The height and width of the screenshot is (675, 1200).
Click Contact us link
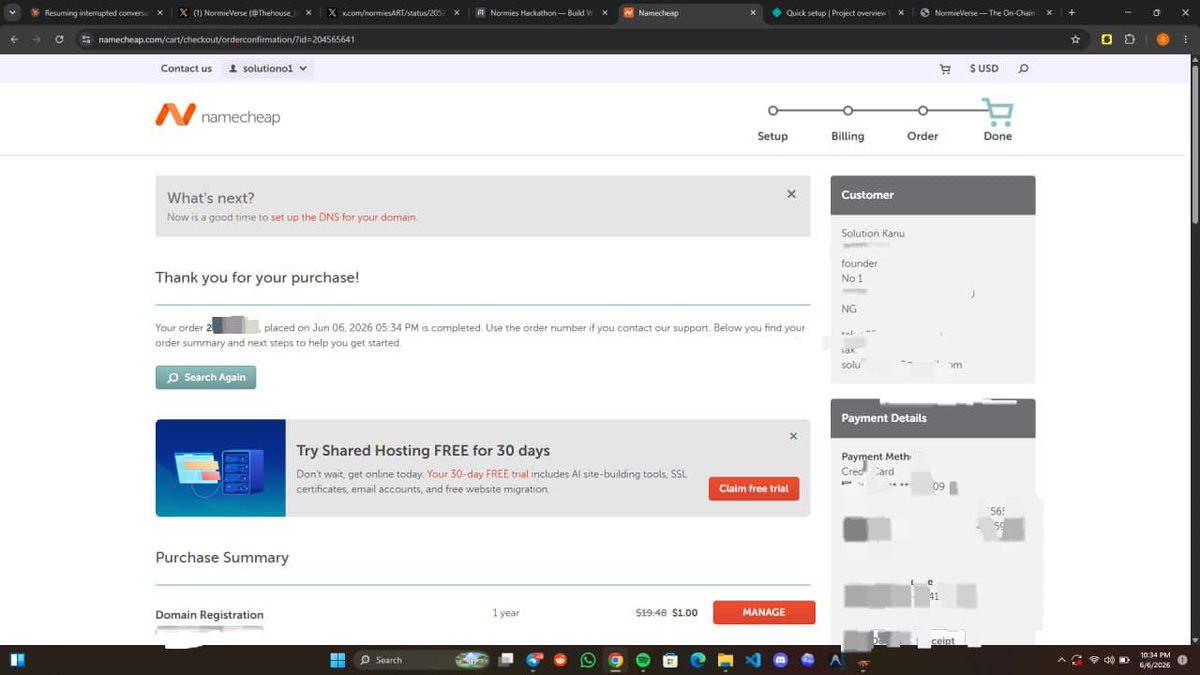click(x=186, y=68)
